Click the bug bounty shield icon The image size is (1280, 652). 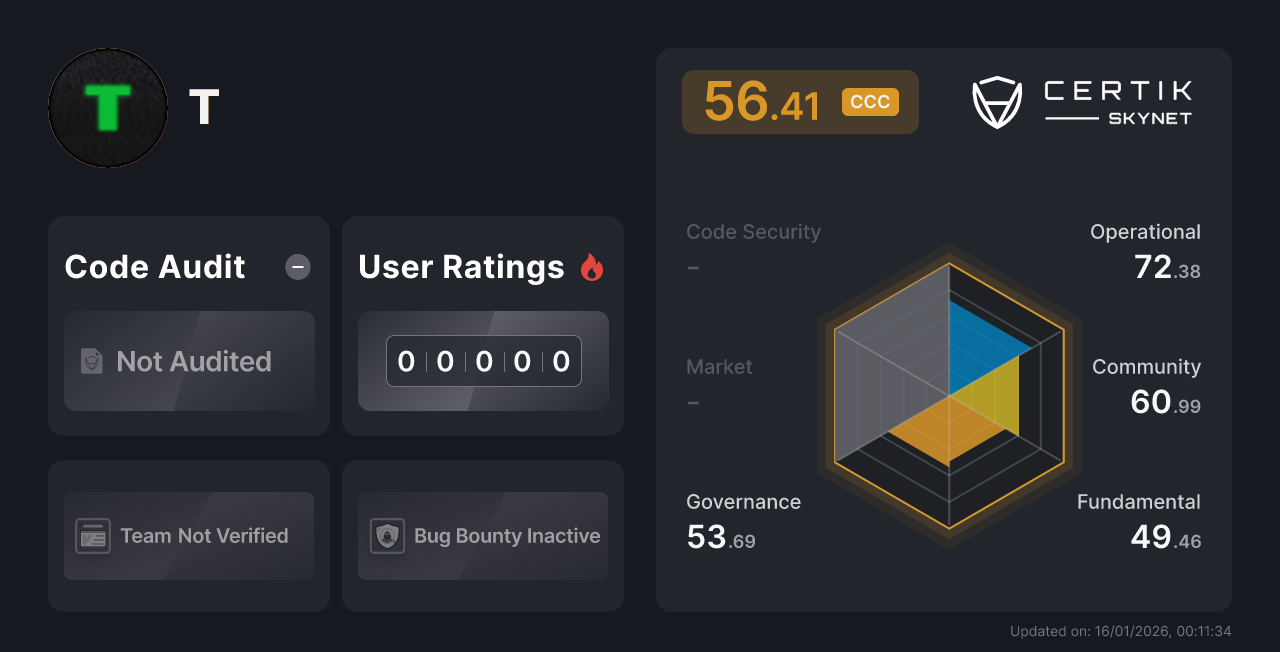388,536
